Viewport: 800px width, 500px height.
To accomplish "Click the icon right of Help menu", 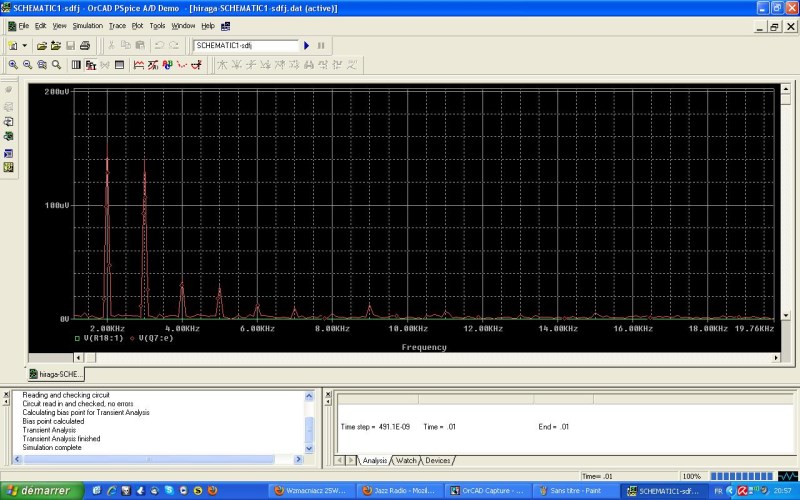I will [226, 26].
